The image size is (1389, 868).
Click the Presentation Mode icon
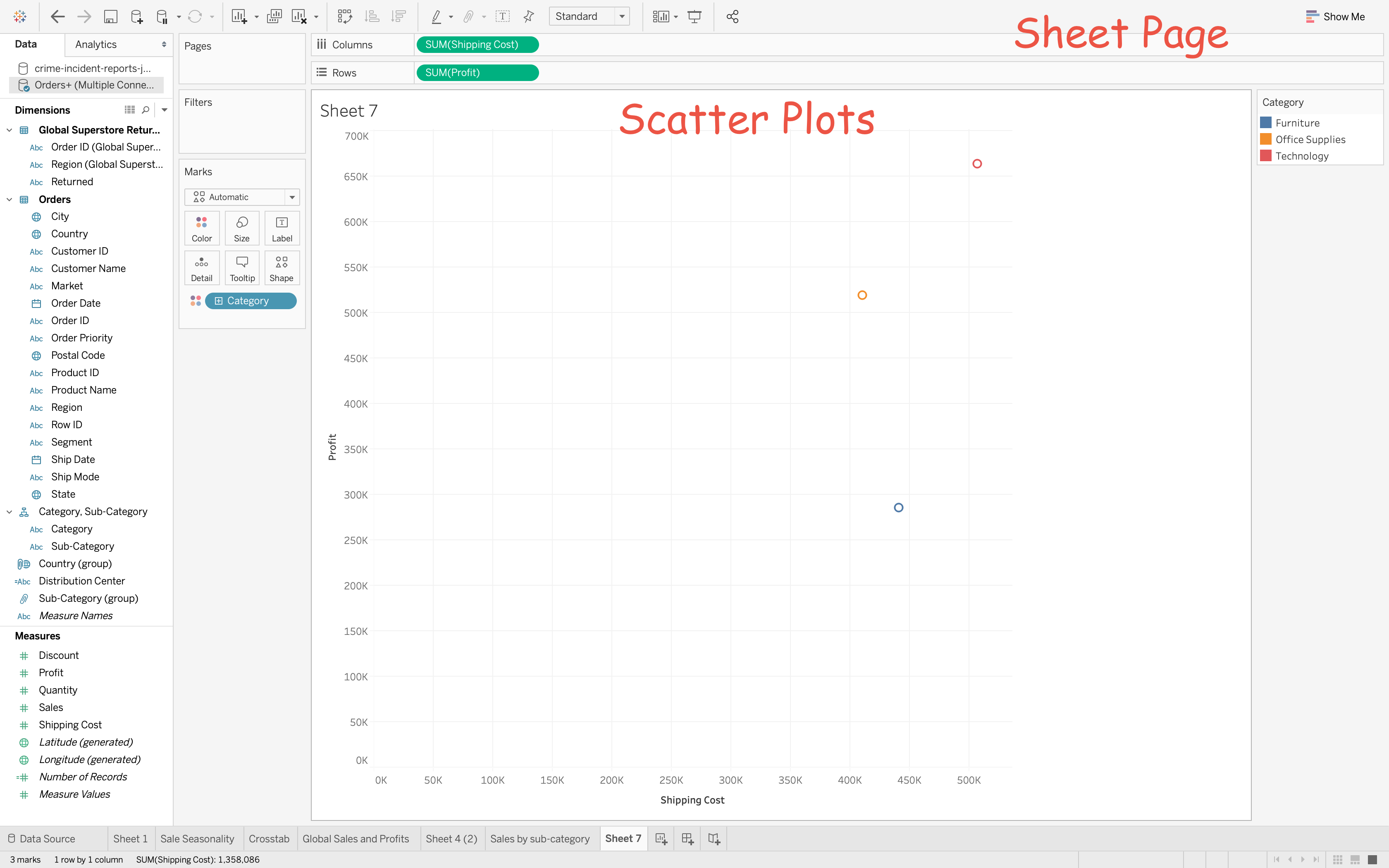click(x=694, y=17)
